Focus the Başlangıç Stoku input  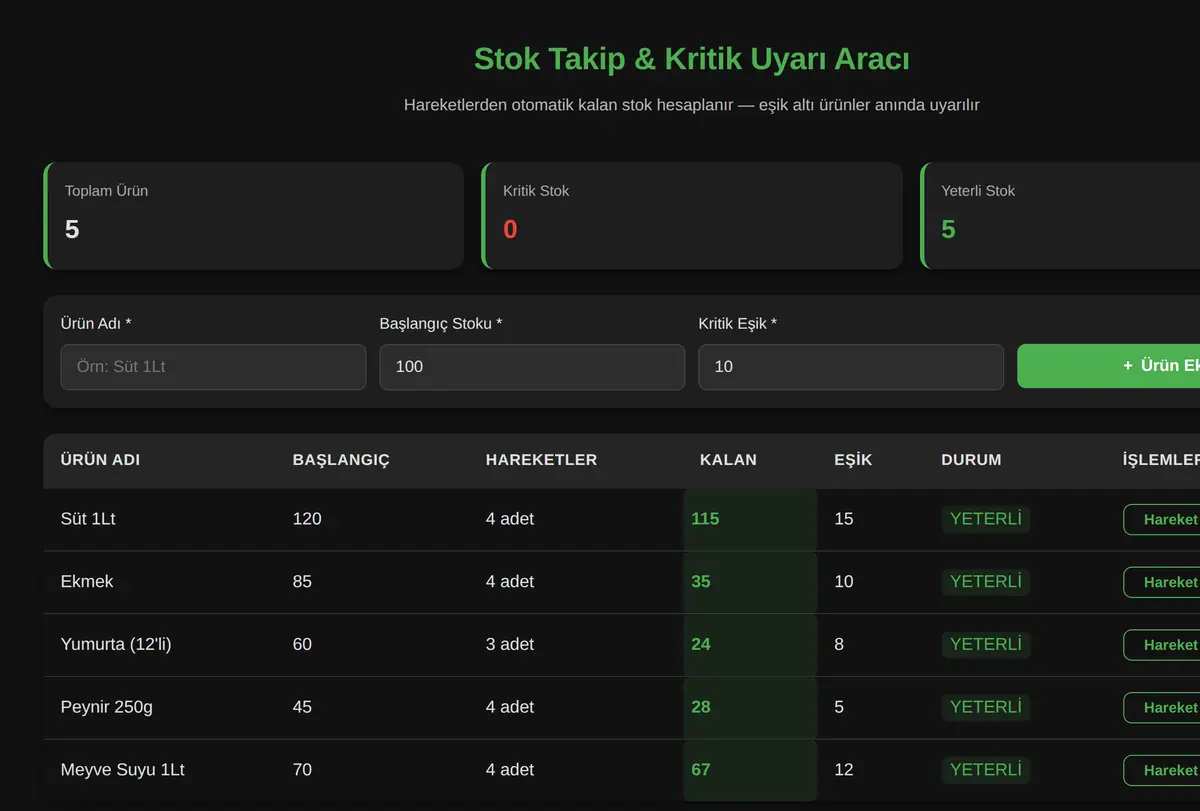click(x=532, y=367)
